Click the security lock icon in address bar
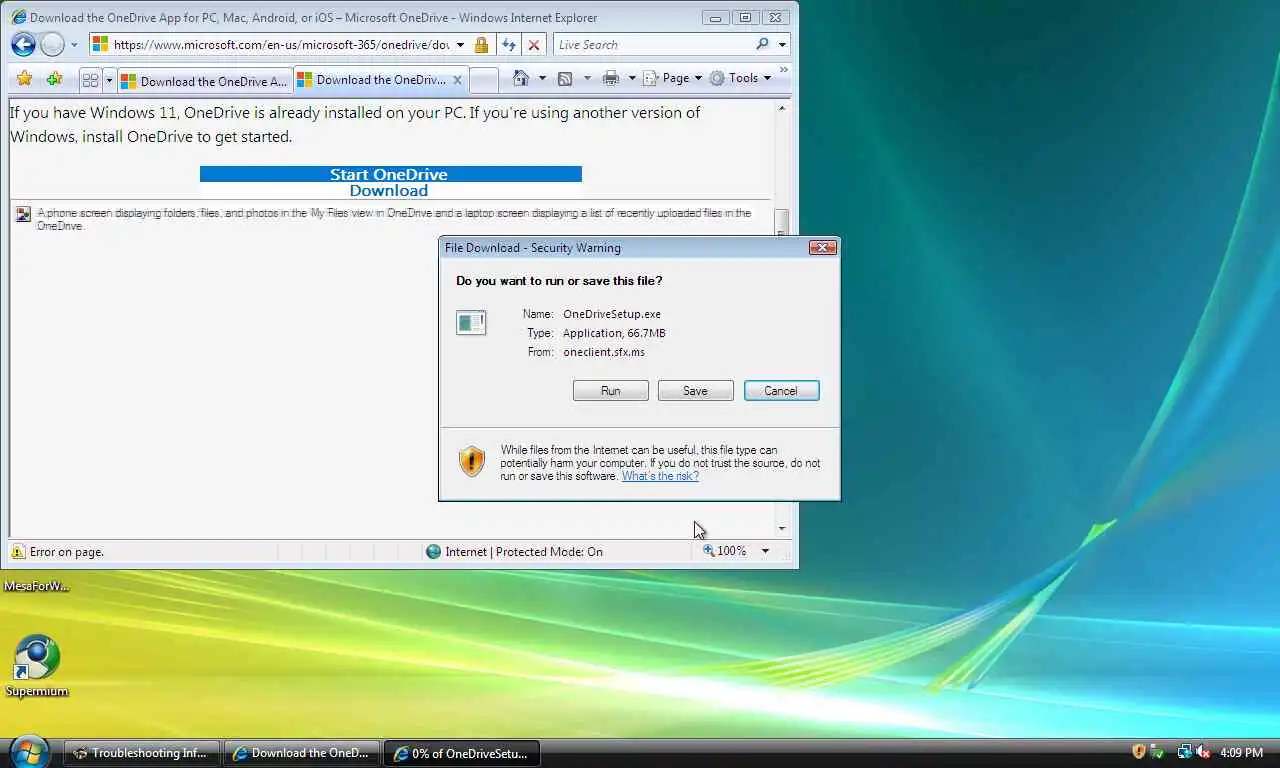Screen dimensions: 1280x768 (x=482, y=45)
